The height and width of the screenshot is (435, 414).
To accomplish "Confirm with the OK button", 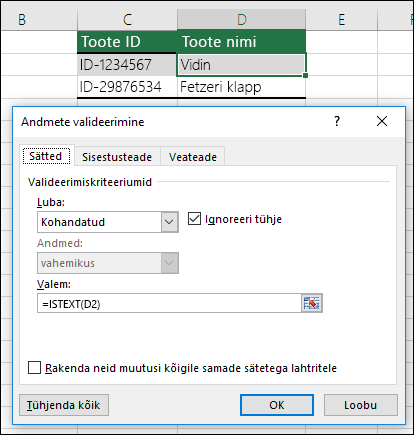I will point(277,405).
